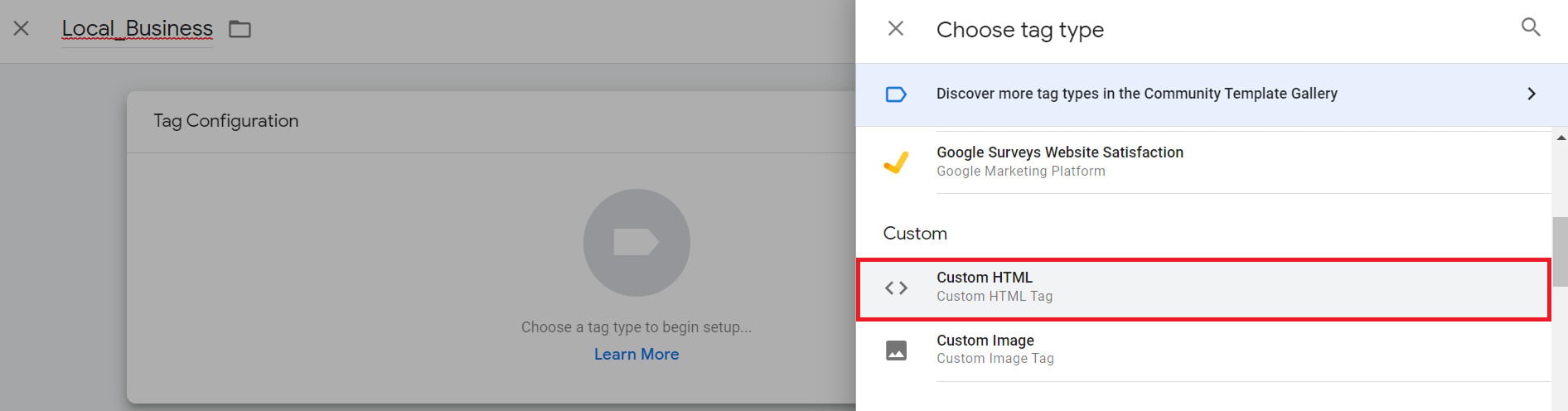The height and width of the screenshot is (411, 1568).
Task: Open the Learn More link
Action: pyautogui.click(x=636, y=354)
